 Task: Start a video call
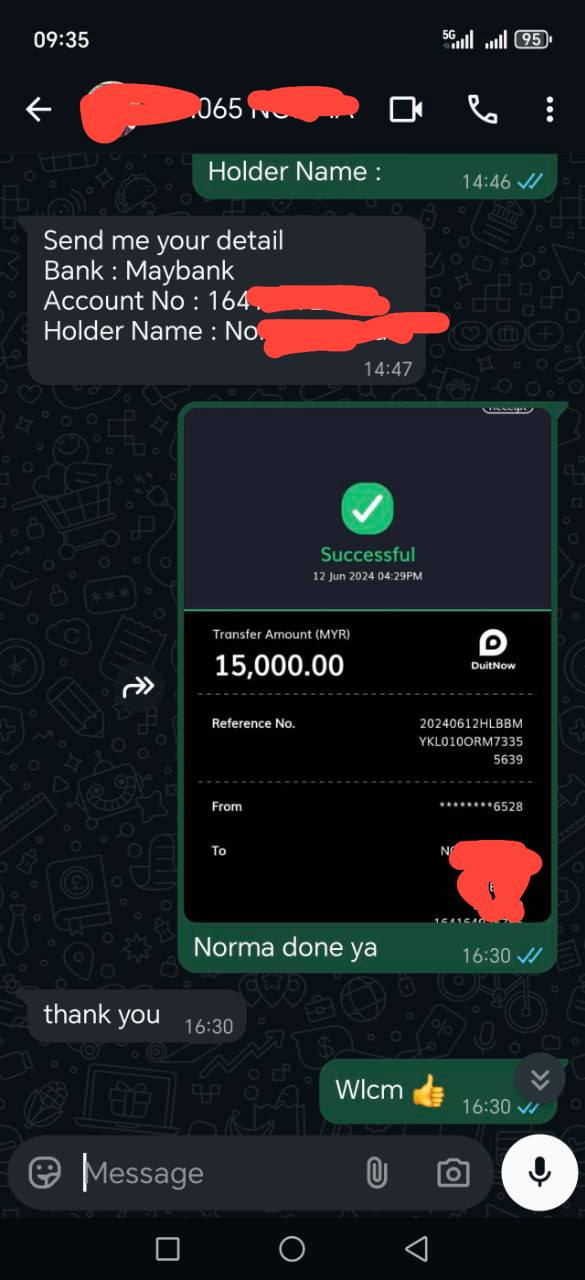(x=405, y=109)
